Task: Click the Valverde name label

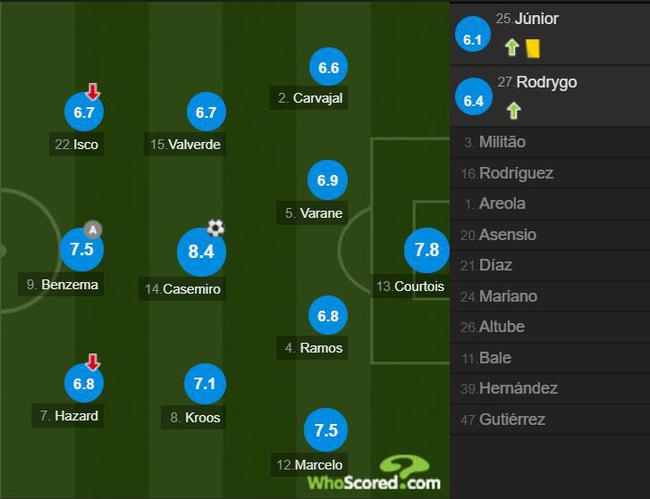Action: click(x=186, y=145)
